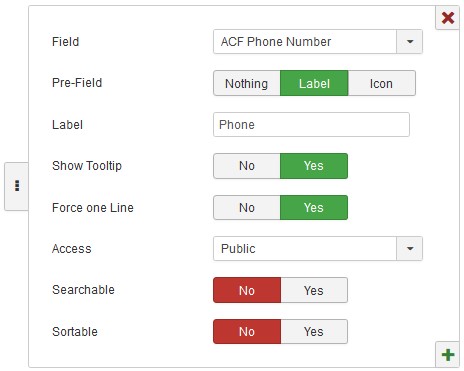Open the Access dropdown arrow
Image resolution: width=464 pixels, height=371 pixels.
pyautogui.click(x=410, y=249)
